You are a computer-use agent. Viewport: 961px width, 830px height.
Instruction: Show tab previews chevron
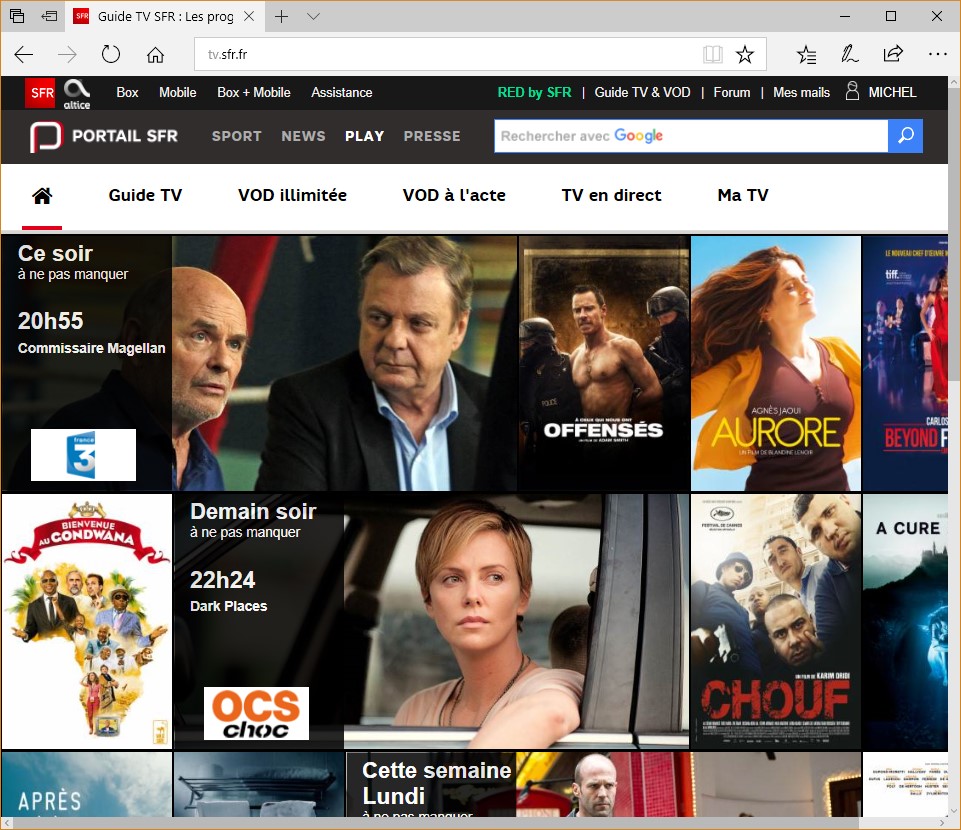point(313,17)
